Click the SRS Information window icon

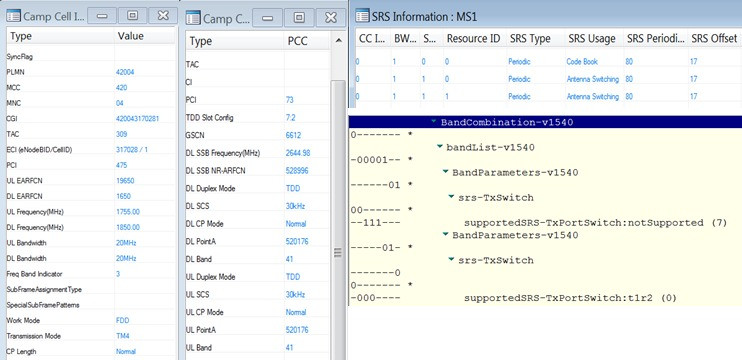pyautogui.click(x=362, y=16)
